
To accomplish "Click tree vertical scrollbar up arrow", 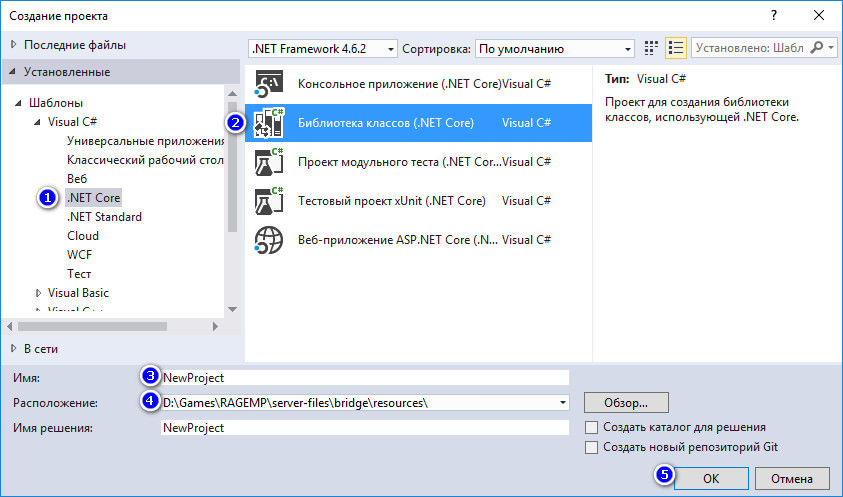I will (232, 94).
